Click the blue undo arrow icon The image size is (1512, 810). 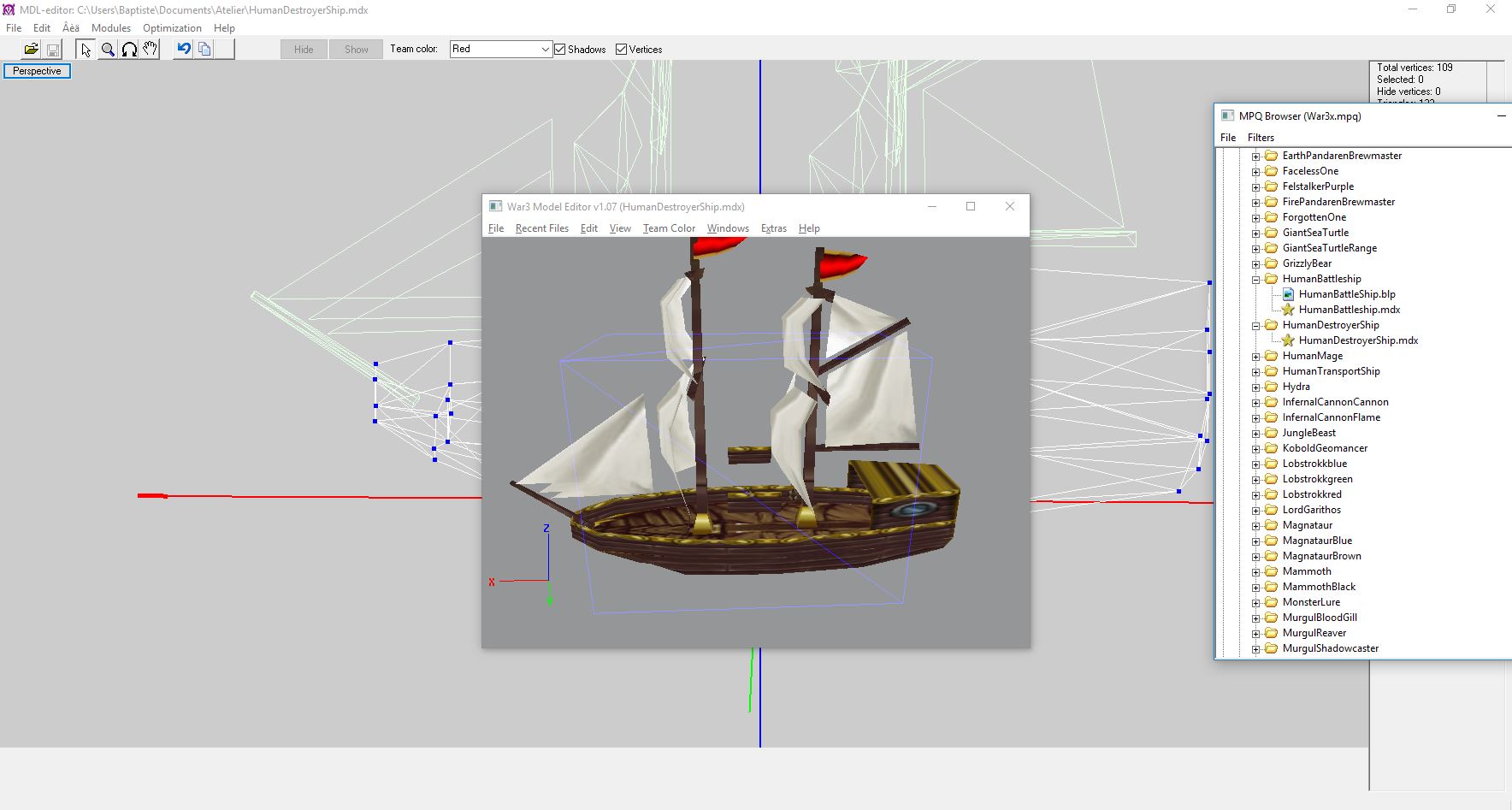183,50
